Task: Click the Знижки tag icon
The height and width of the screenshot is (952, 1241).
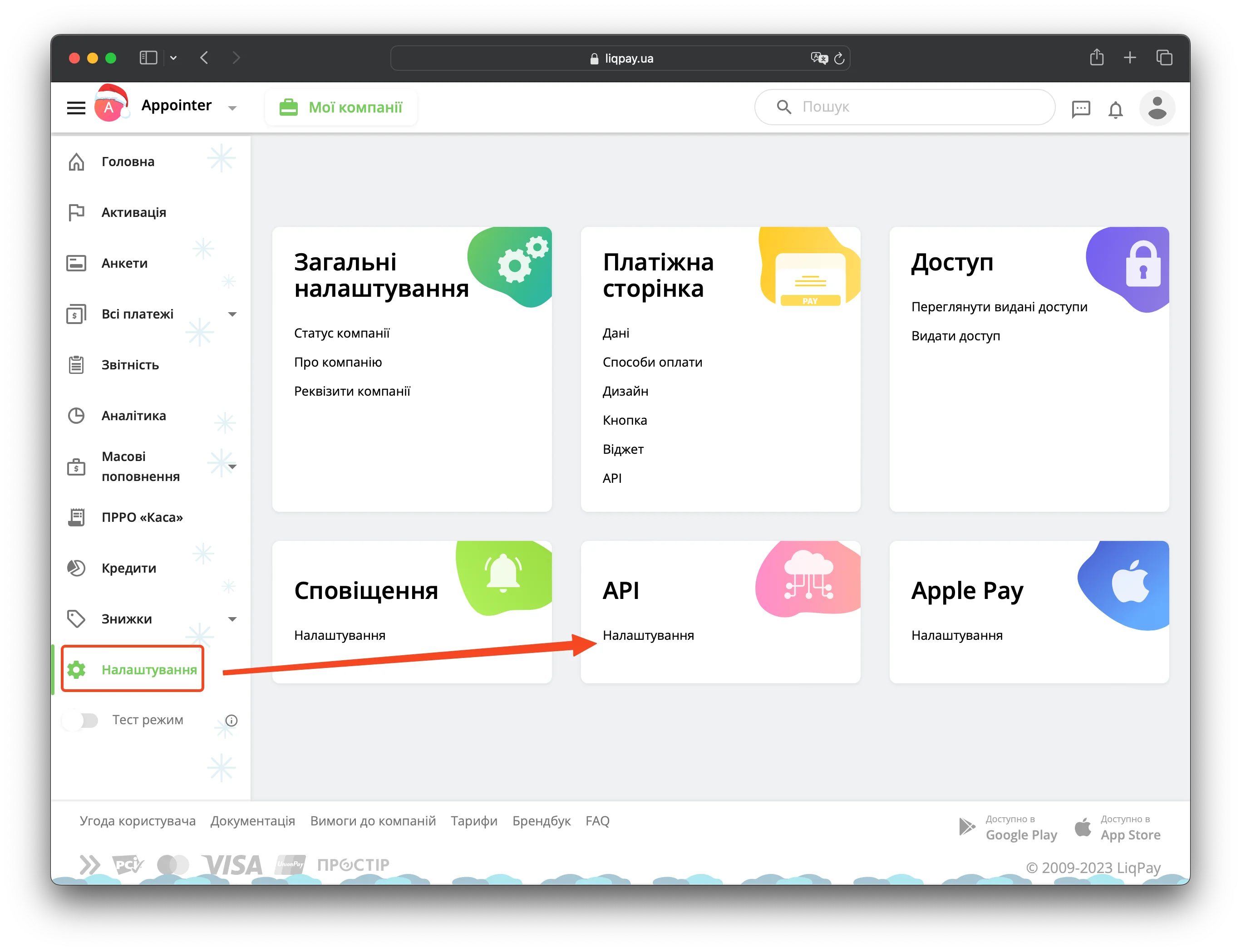Action: pyautogui.click(x=76, y=619)
